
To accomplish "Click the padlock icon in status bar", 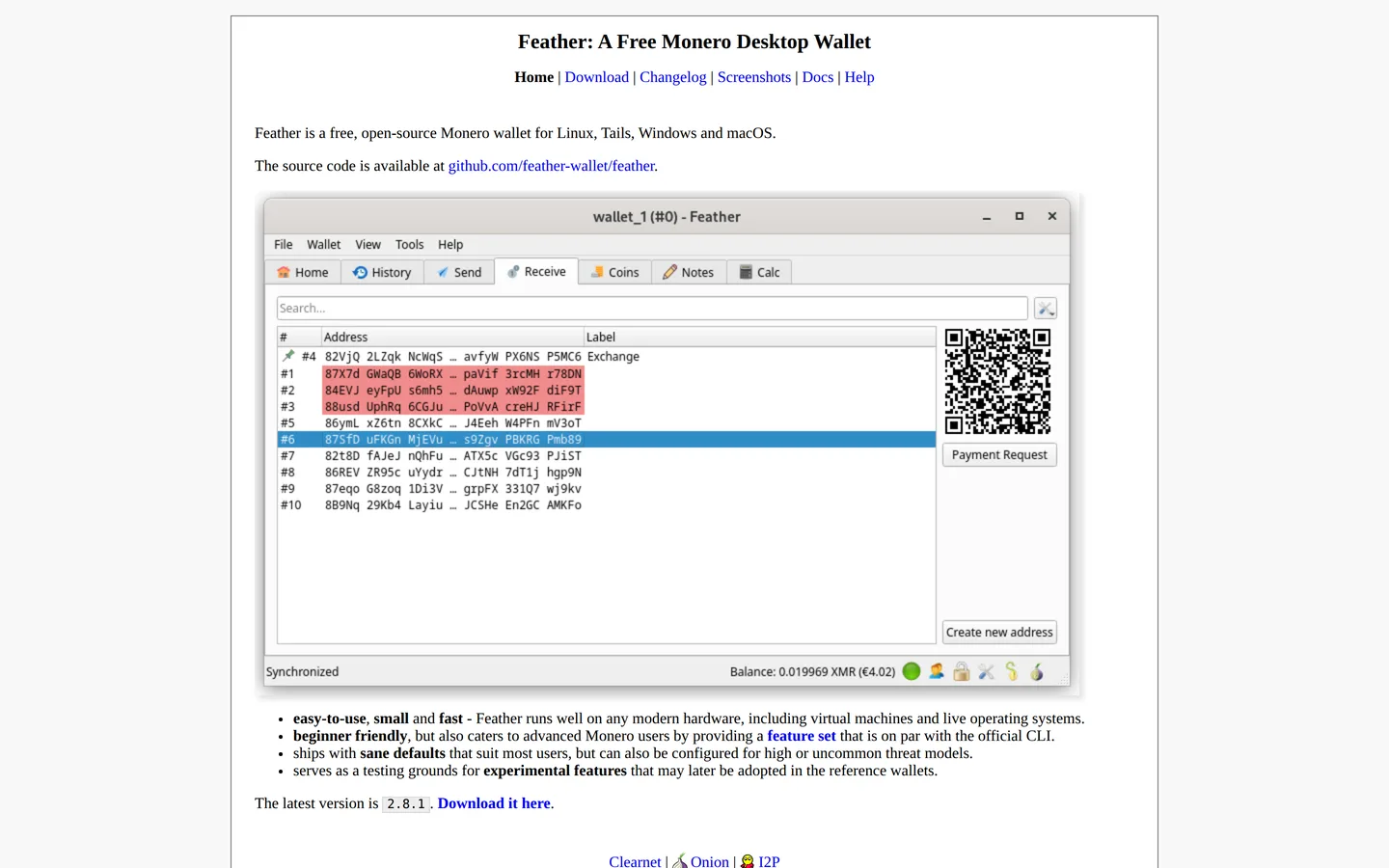I will [x=962, y=671].
